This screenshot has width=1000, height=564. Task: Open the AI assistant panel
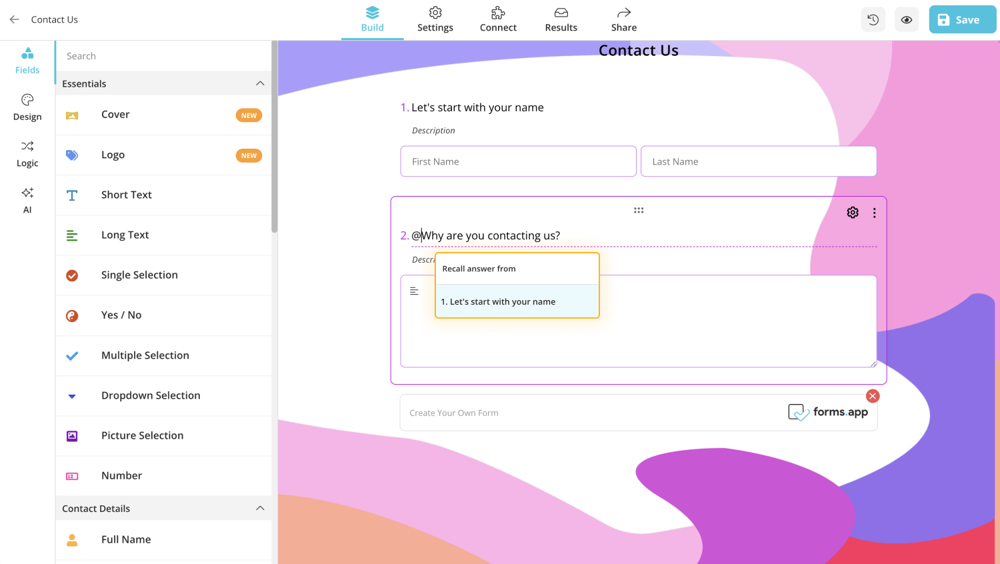point(27,200)
